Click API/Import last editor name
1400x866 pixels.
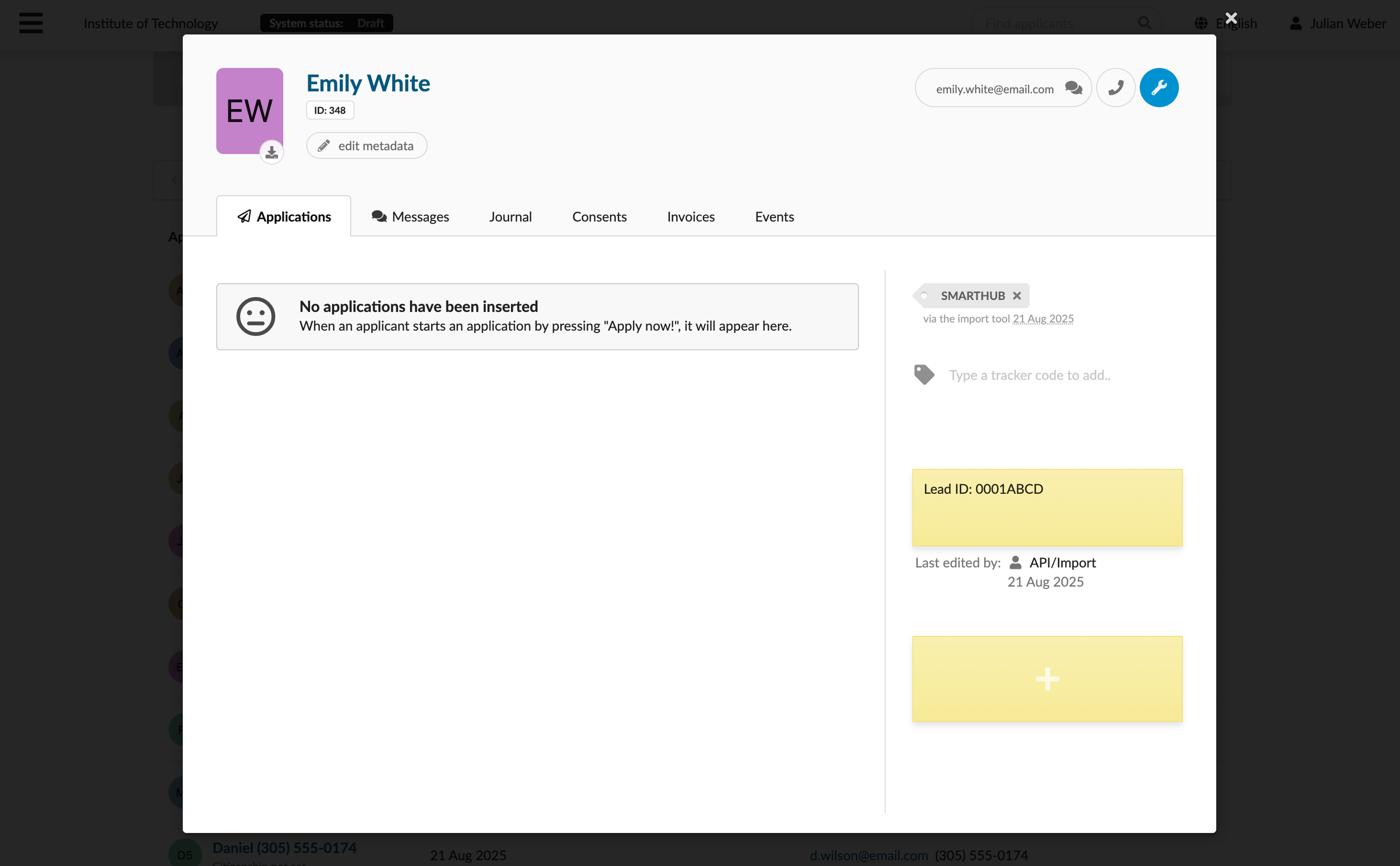click(1063, 563)
